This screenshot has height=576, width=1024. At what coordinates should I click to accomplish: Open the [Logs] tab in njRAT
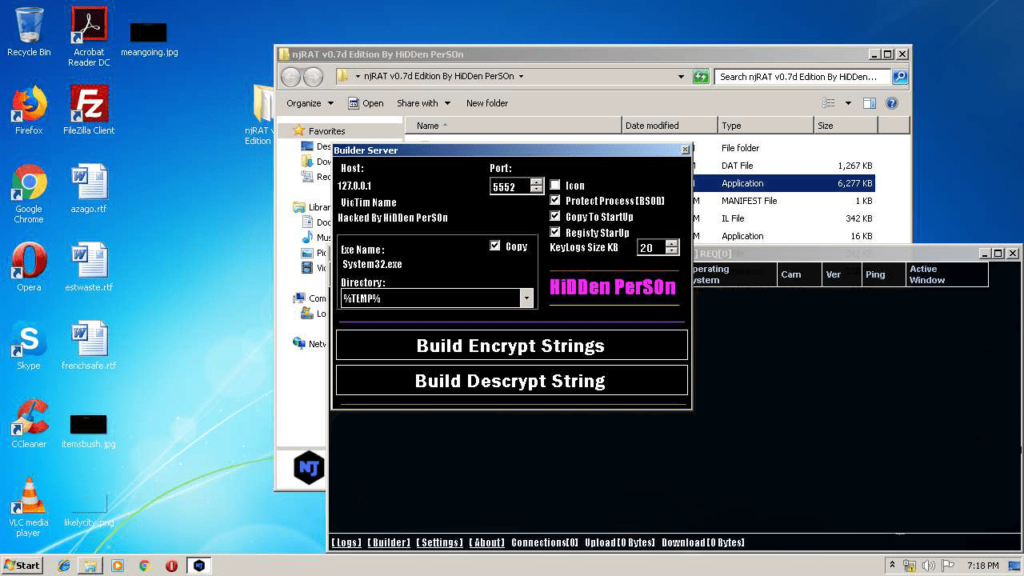tap(346, 543)
